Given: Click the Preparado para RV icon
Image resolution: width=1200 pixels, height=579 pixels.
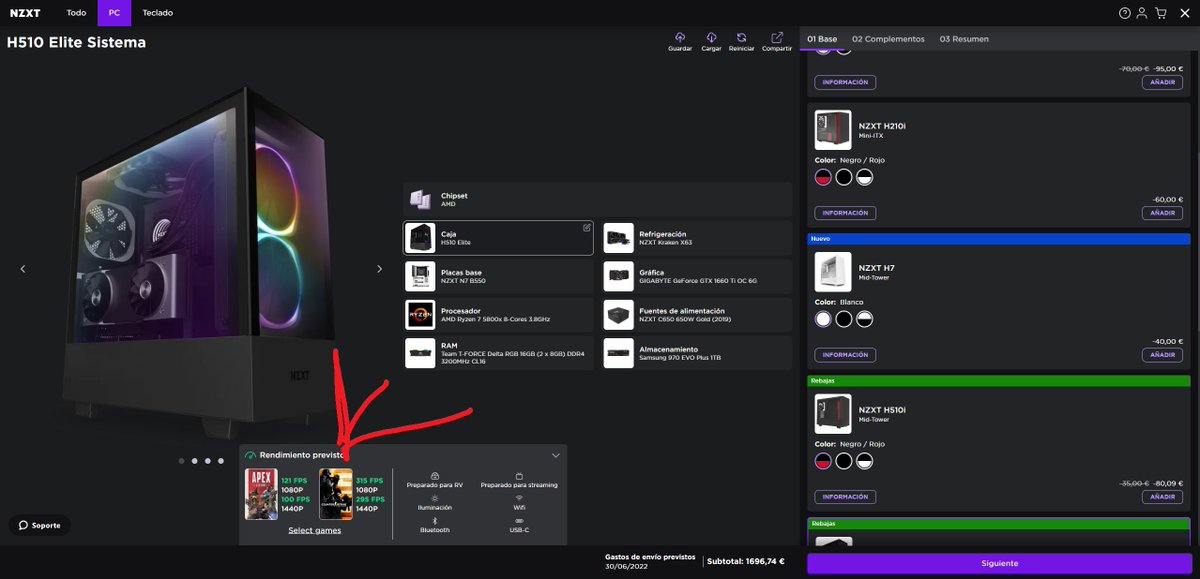Looking at the screenshot, I should [434, 476].
